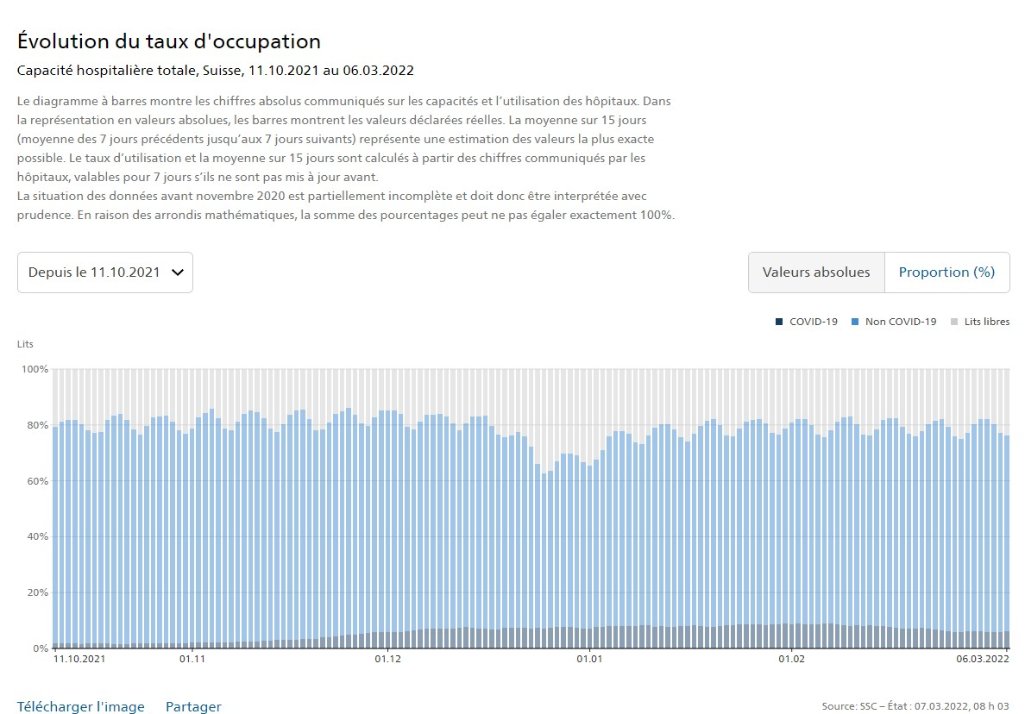Click the 01.01 date marker on x-axis
This screenshot has height=714, width=1025.
click(589, 659)
